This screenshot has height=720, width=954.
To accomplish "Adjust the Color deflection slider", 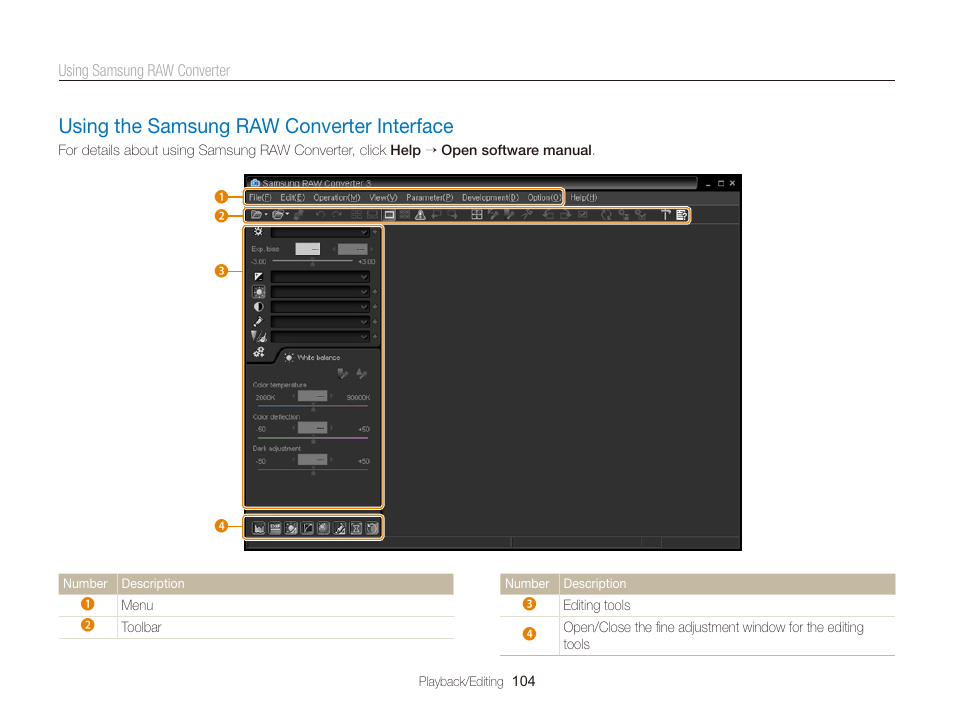I will coord(313,438).
